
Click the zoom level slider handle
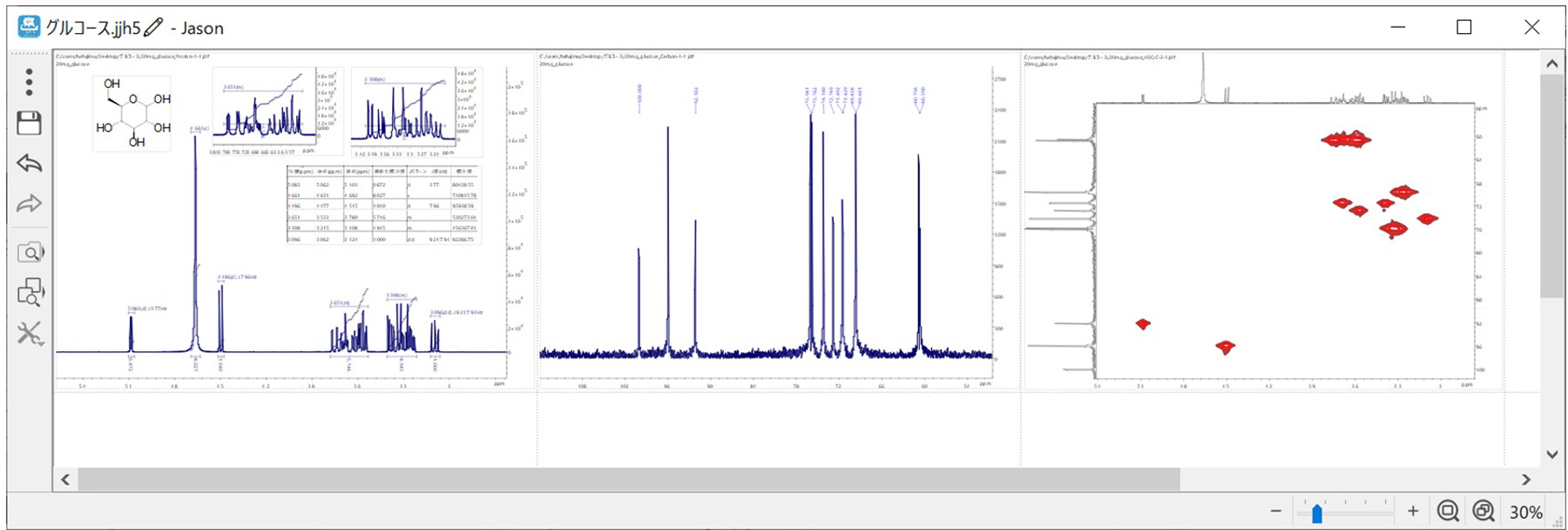point(1317,513)
